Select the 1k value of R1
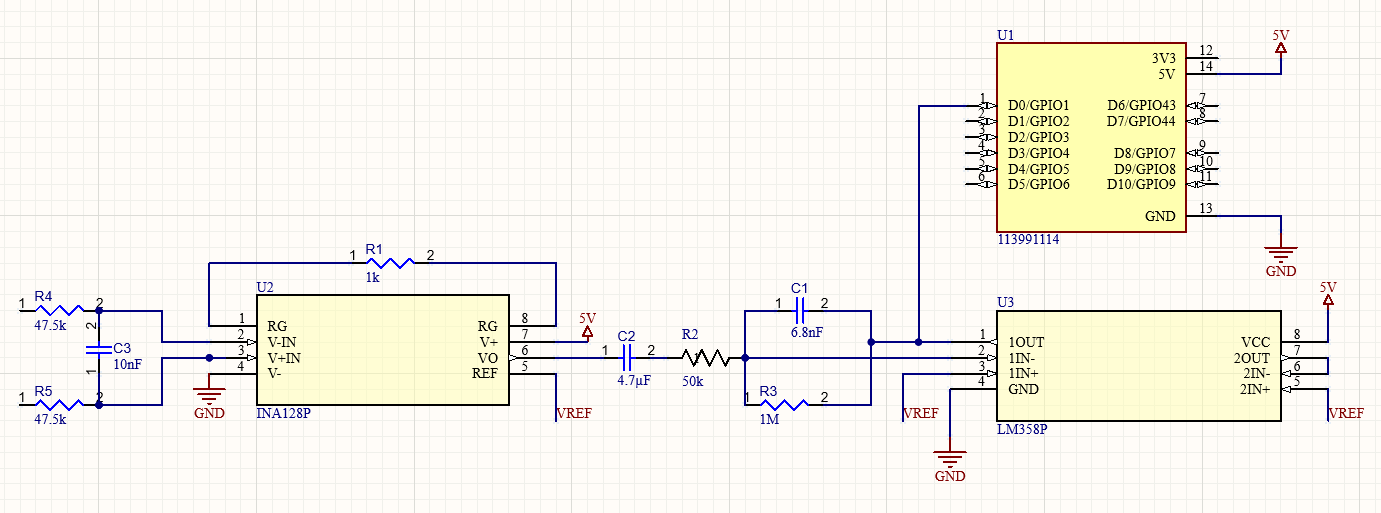1381x513 pixels. [372, 278]
